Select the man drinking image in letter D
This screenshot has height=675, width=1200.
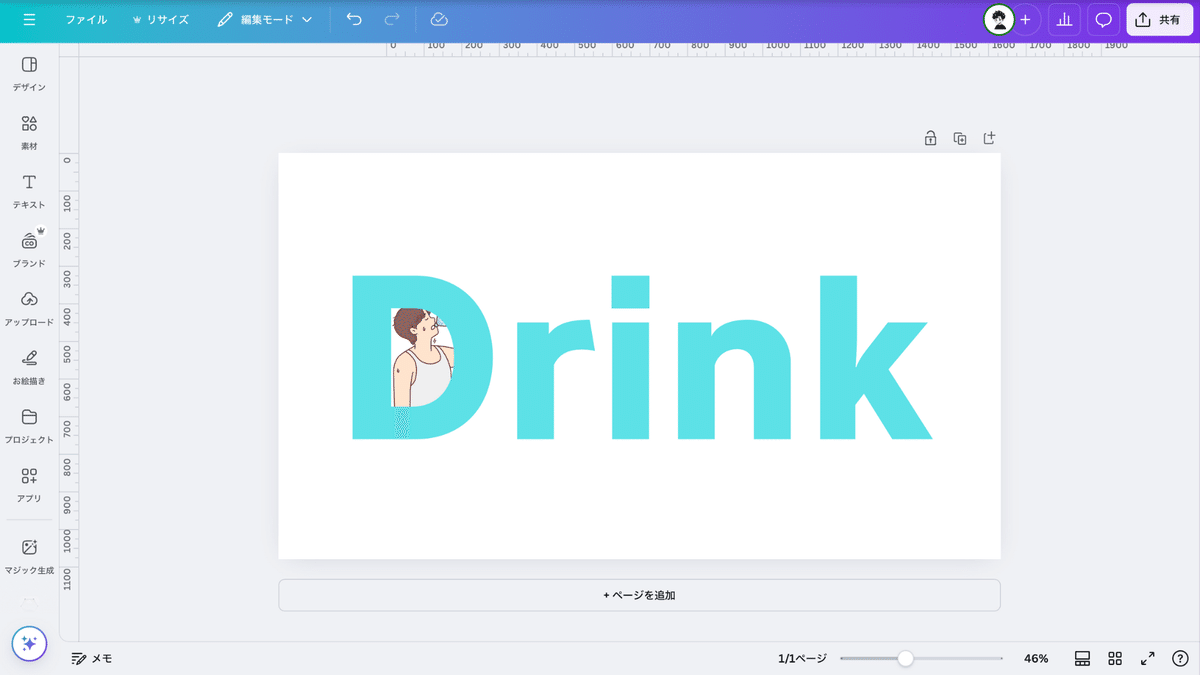point(422,357)
